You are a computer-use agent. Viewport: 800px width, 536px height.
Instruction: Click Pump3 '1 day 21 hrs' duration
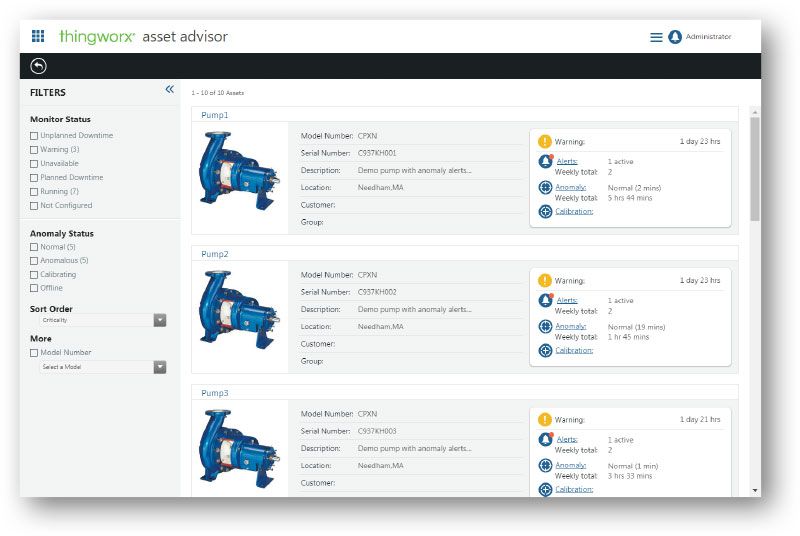(x=699, y=419)
